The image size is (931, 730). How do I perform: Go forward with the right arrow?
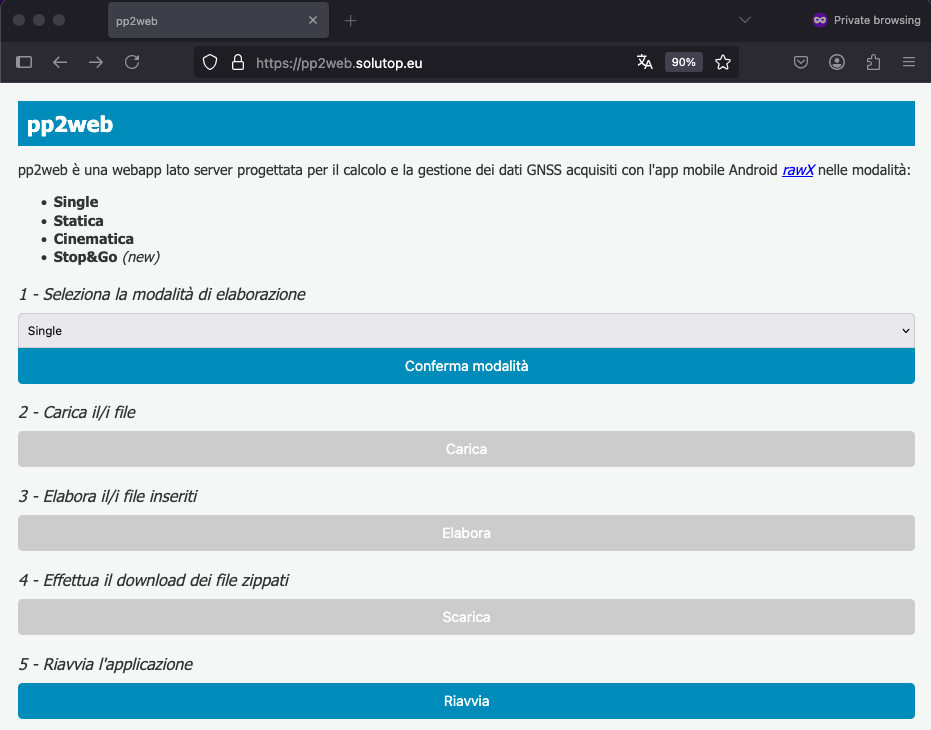pos(96,62)
